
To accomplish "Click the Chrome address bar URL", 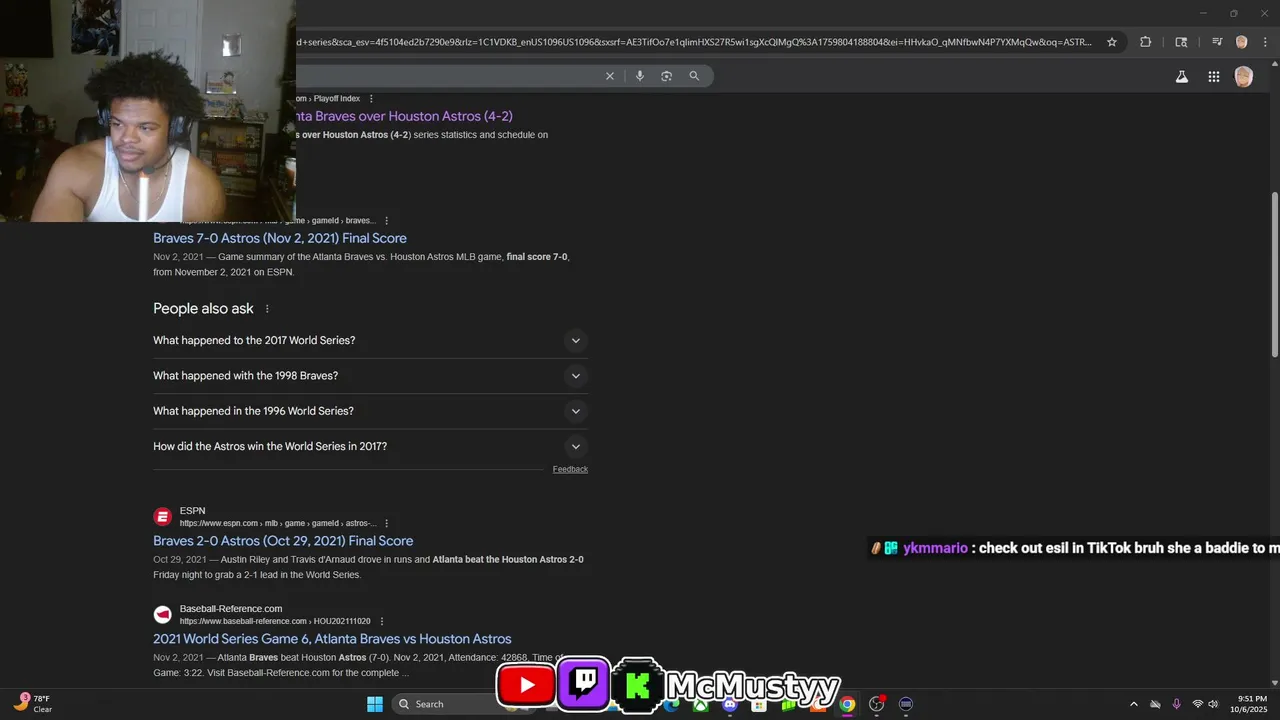I will pos(694,42).
